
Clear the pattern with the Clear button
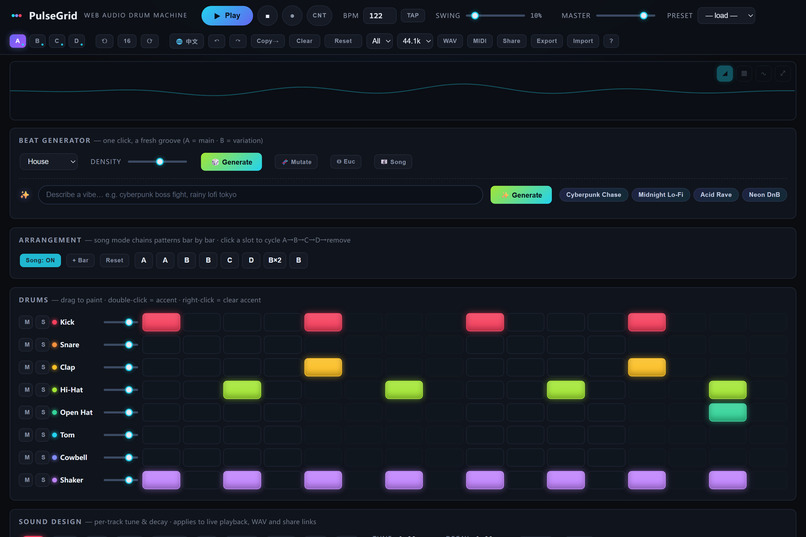tap(304, 41)
